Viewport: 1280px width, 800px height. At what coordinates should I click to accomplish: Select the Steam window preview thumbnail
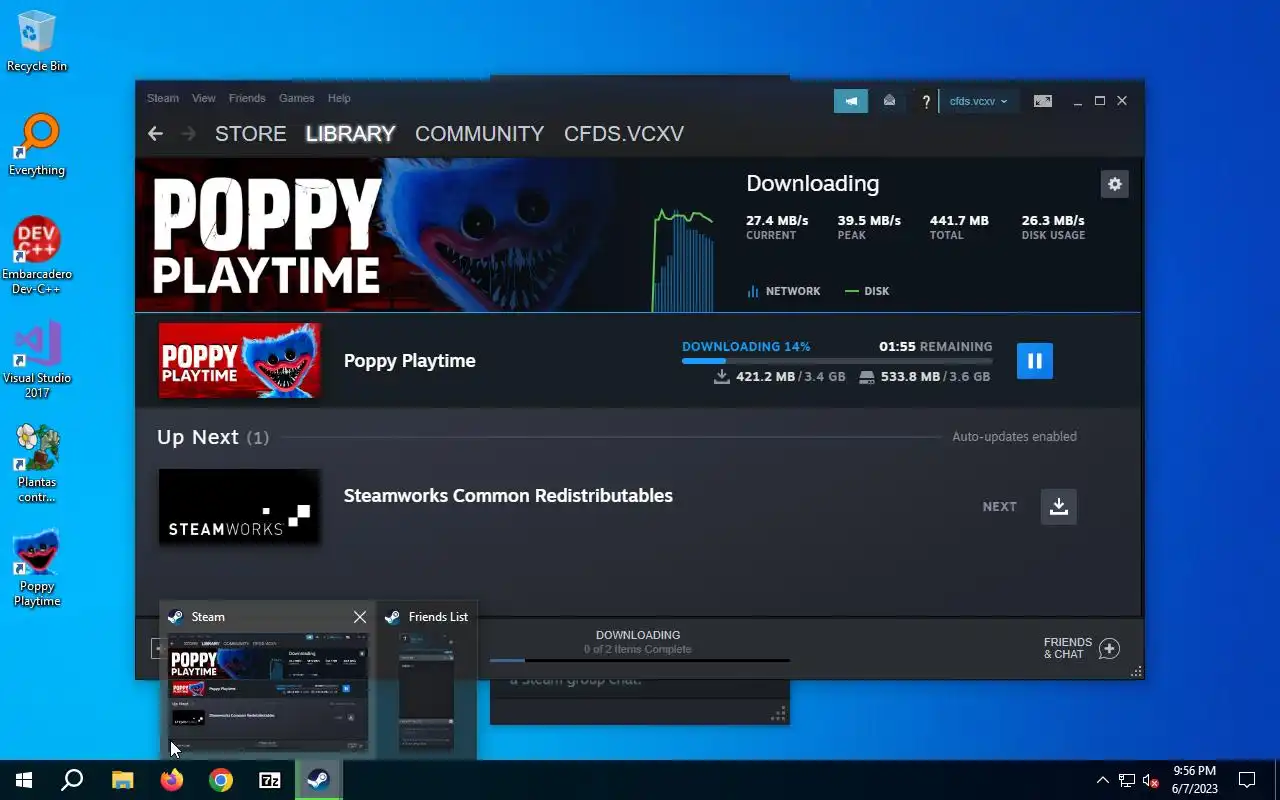point(268,692)
